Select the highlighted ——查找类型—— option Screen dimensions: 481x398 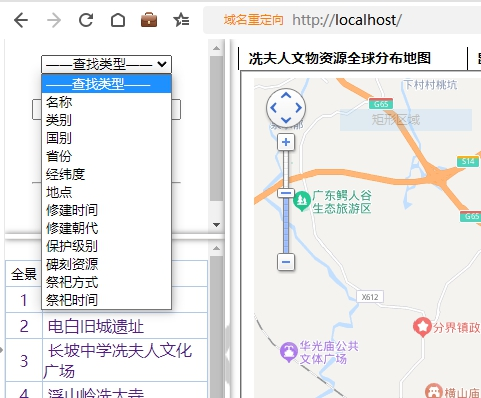pos(106,84)
